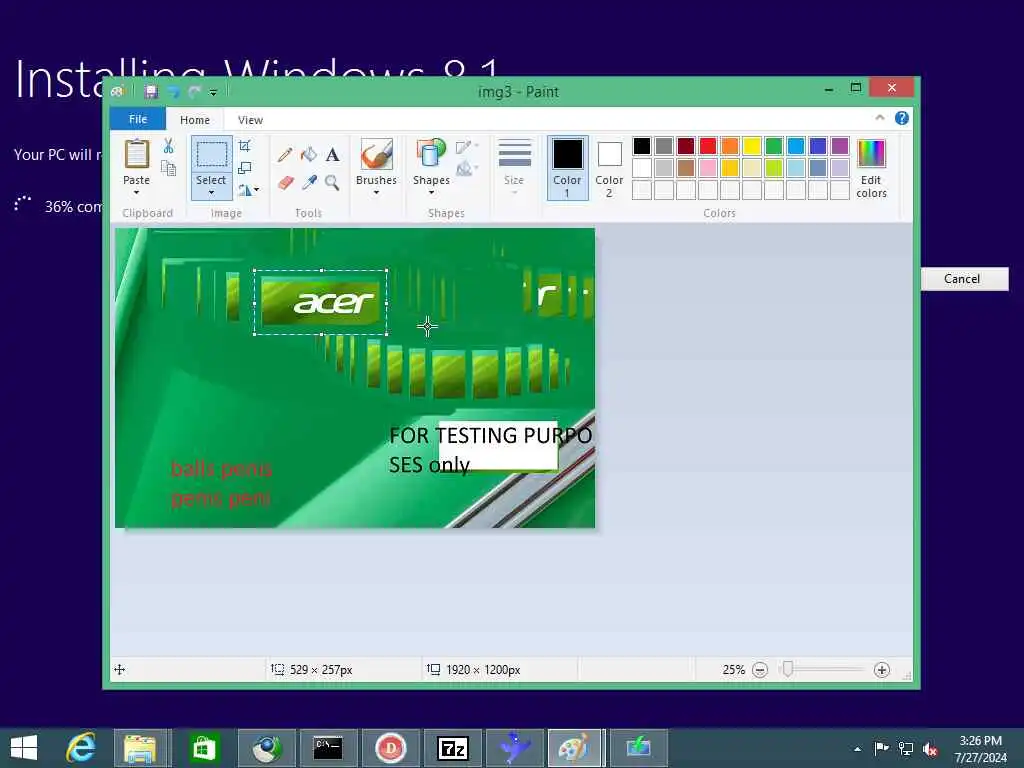Select Color 1 foreground box
Viewport: 1024px width, 768px height.
pyautogui.click(x=568, y=168)
